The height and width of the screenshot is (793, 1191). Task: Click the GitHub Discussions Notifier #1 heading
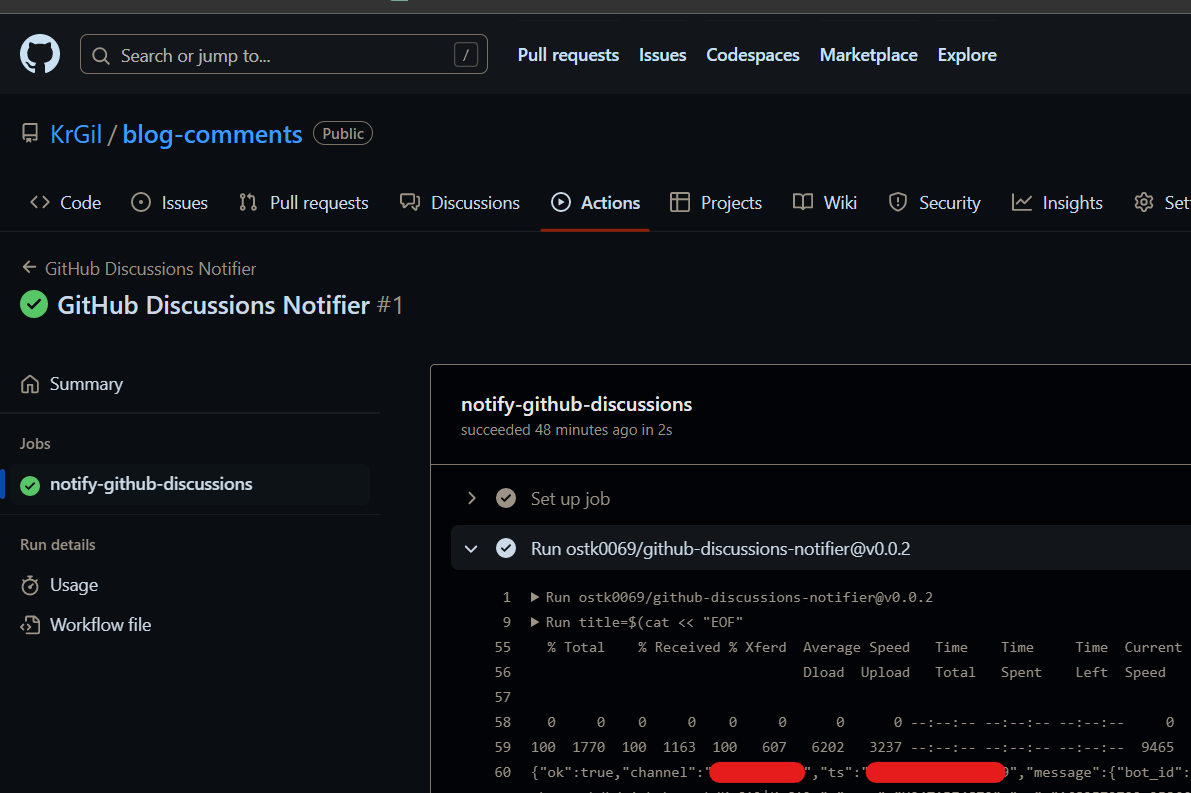(x=230, y=305)
